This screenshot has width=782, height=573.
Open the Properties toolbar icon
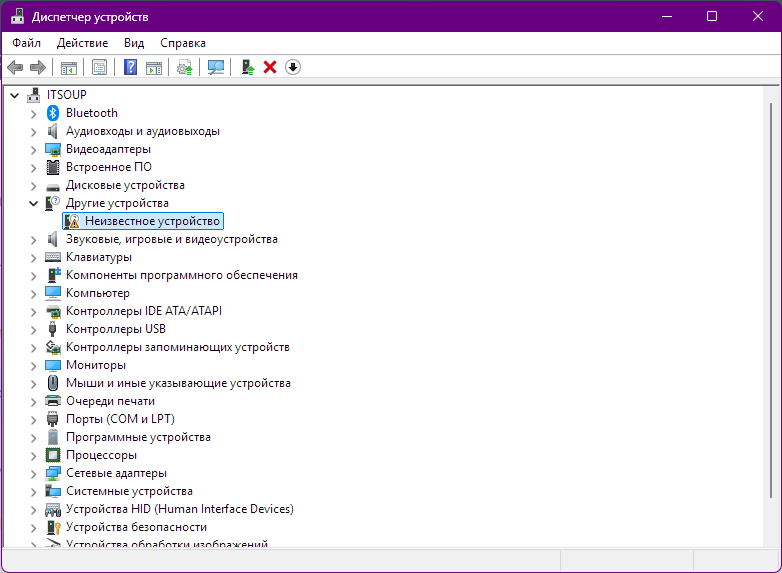99,67
